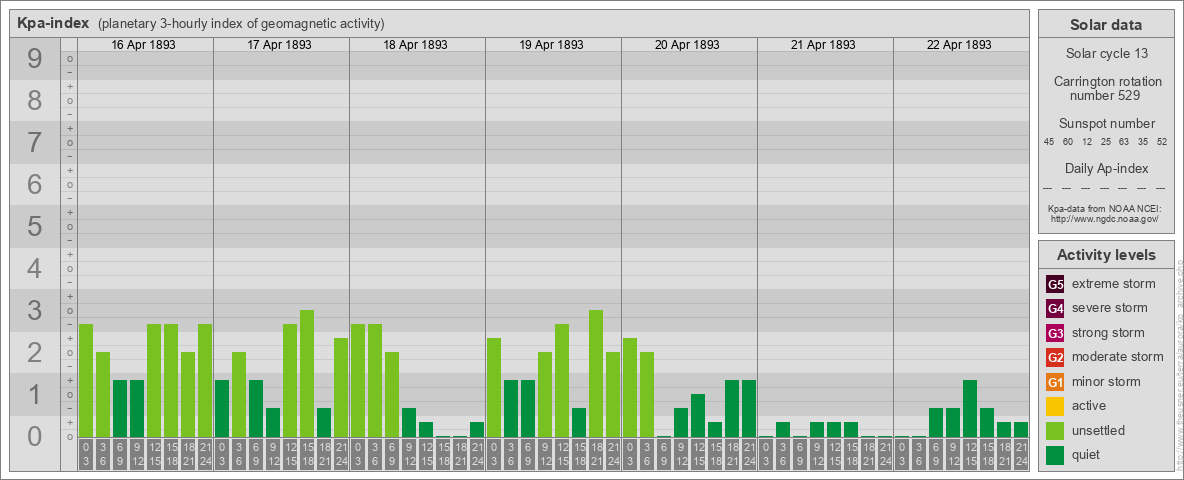Click the 22 Apr 12-15 hour bar
This screenshot has width=1184, height=480.
970,408
